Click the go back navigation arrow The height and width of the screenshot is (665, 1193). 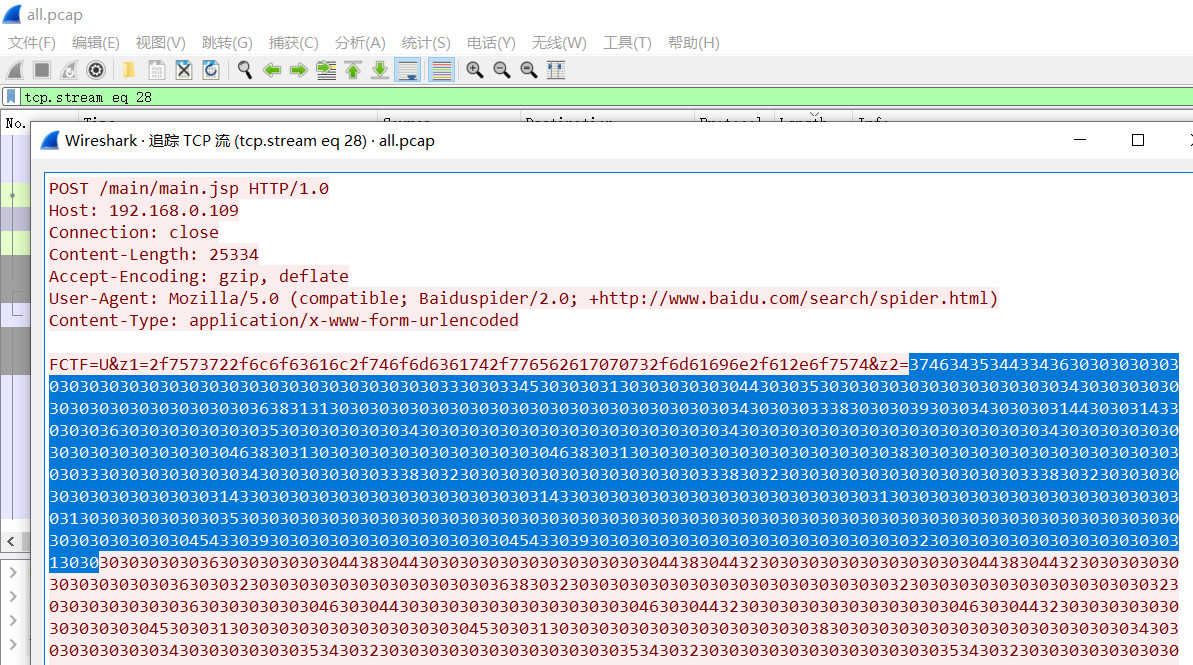[x=271, y=70]
